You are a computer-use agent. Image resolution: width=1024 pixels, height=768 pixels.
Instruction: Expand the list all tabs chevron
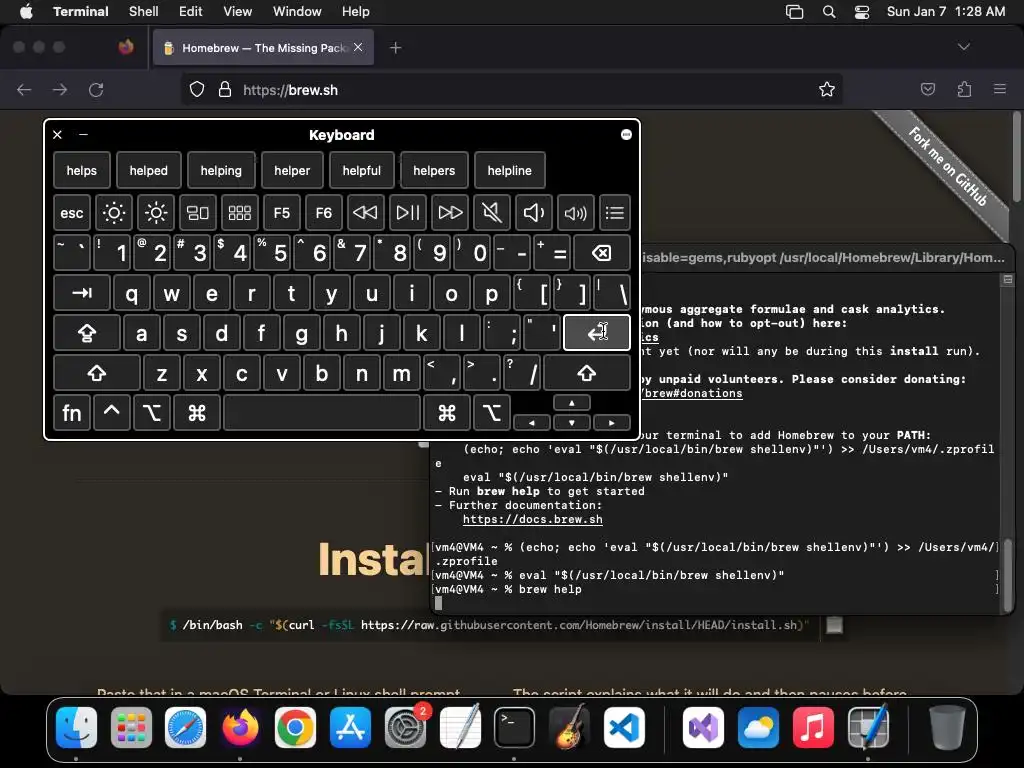click(963, 47)
